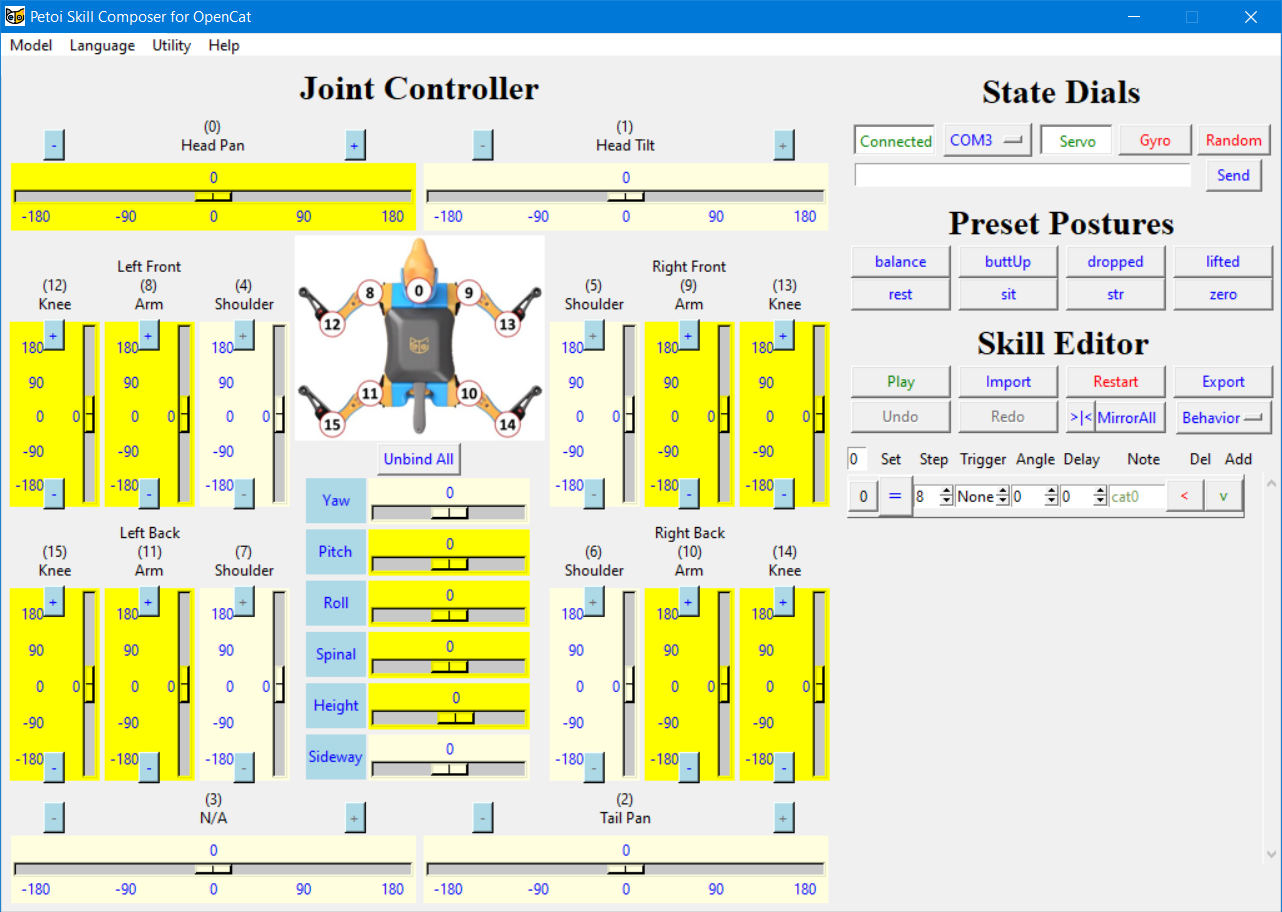Screen dimensions: 1282x912
Task: Click the Head Tilt minus button
Action: [x=483, y=145]
